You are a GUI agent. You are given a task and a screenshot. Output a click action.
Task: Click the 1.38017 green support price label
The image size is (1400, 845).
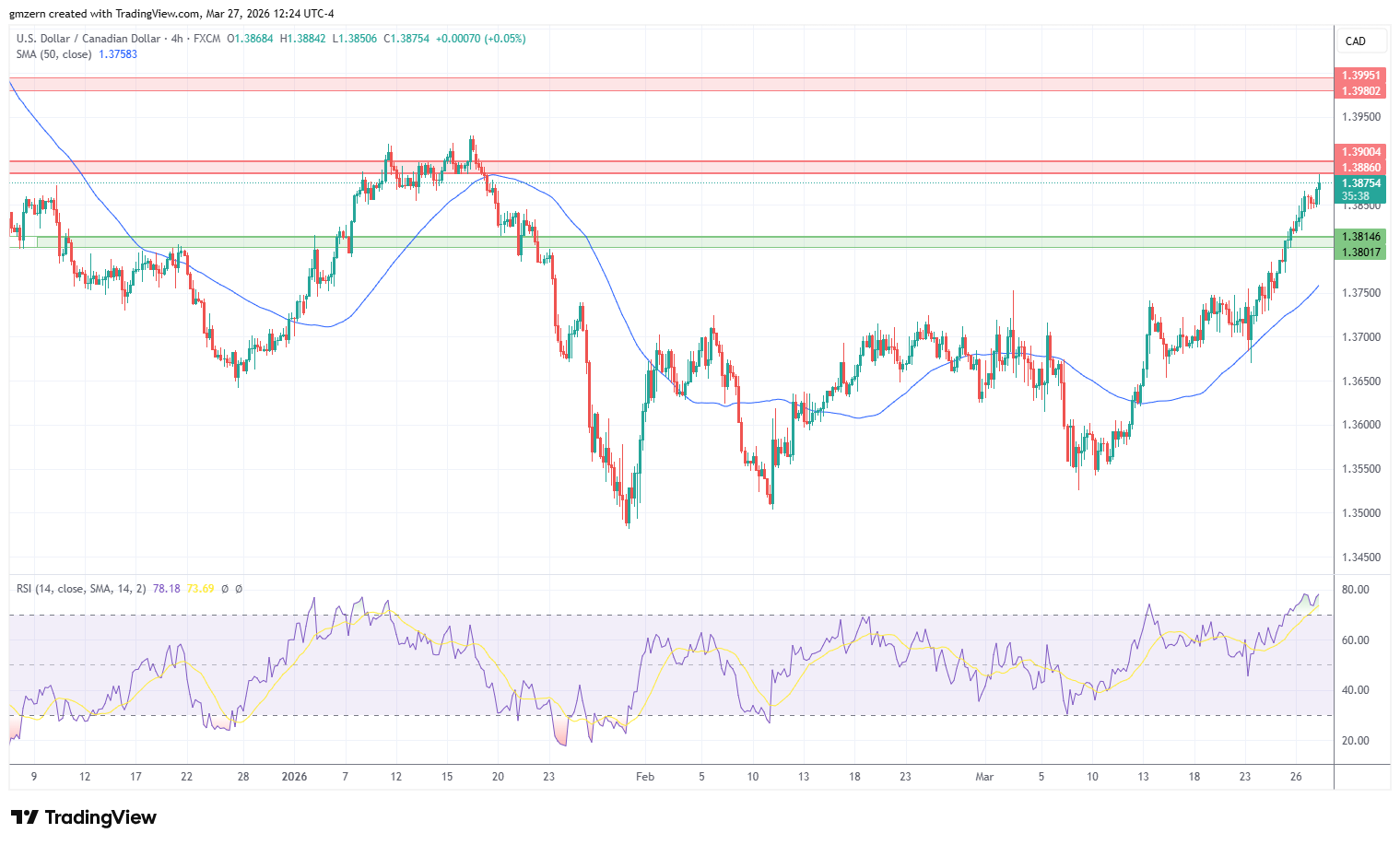(x=1360, y=252)
